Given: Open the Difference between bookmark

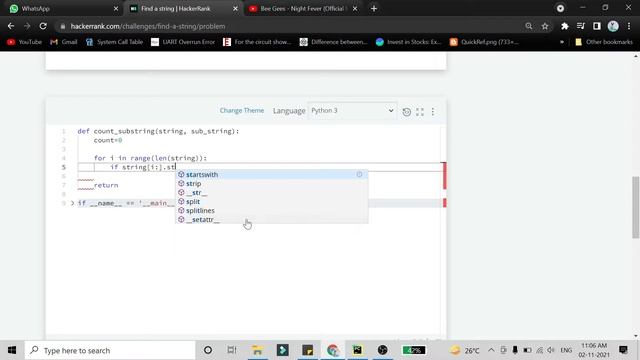Looking at the screenshot, I should click(x=333, y=42).
